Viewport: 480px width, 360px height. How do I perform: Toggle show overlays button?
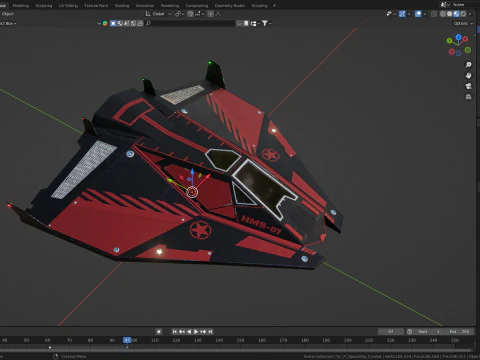(418, 14)
